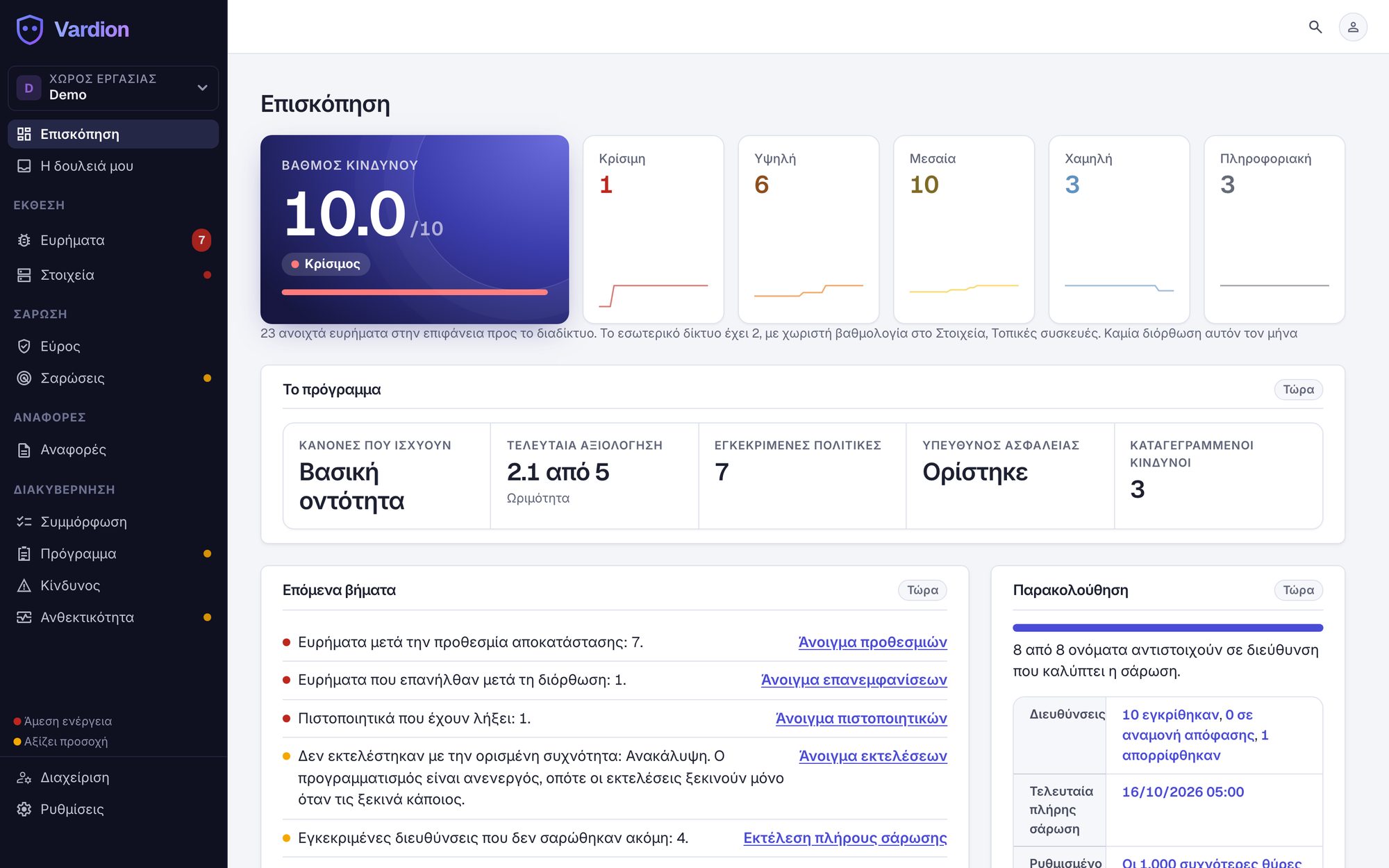Select the Αναφορές sidebar entry
Image resolution: width=1389 pixels, height=868 pixels.
(x=113, y=450)
